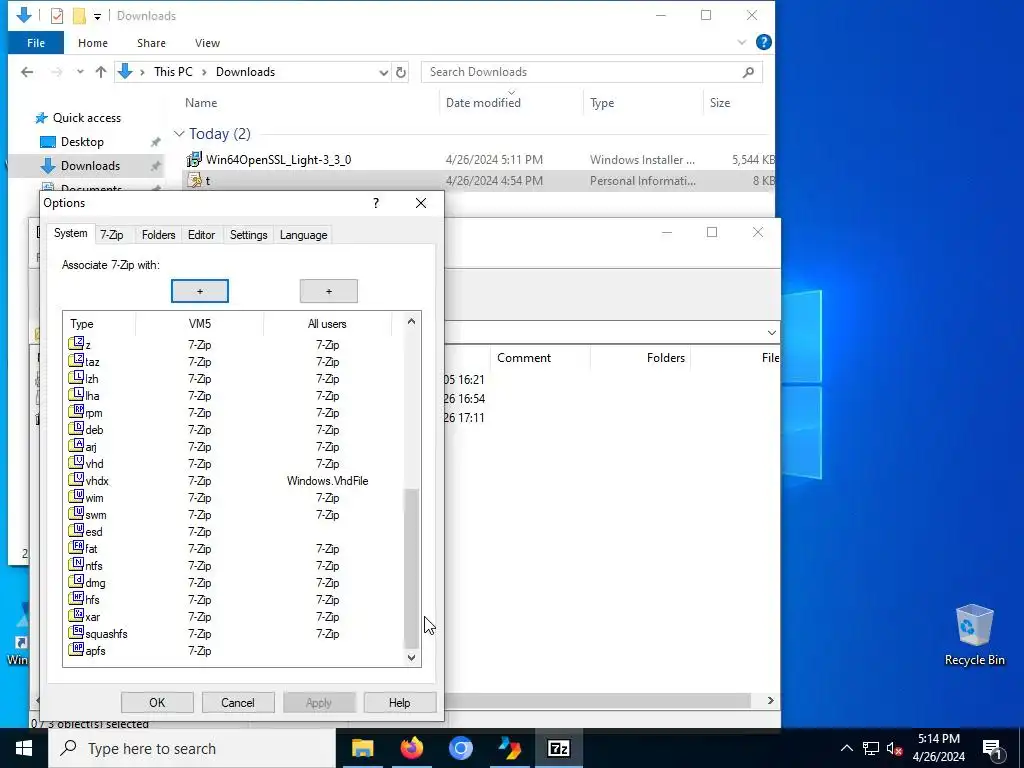
Task: Click the arj archive icon
Action: 76,445
